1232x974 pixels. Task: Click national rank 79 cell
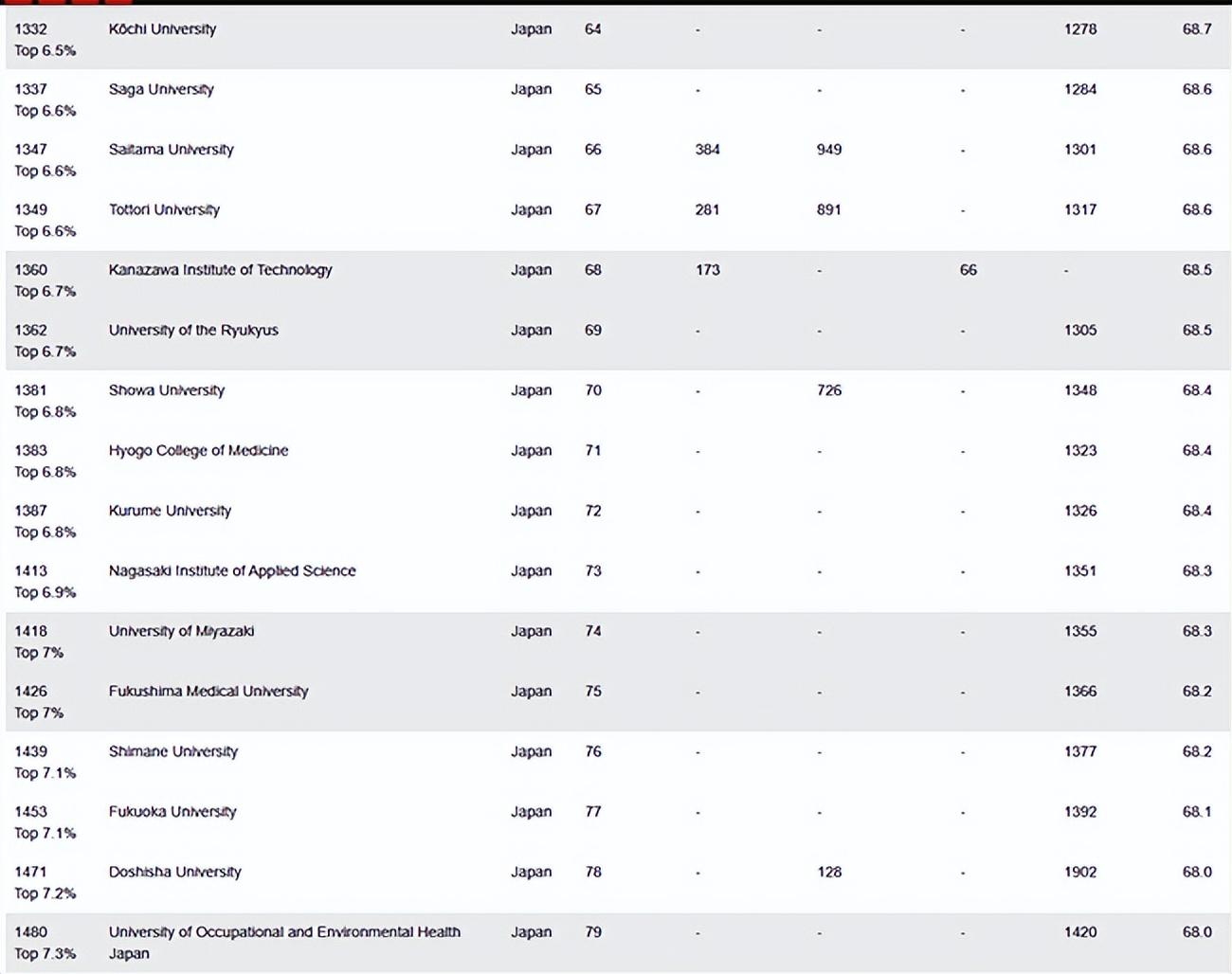tap(593, 932)
